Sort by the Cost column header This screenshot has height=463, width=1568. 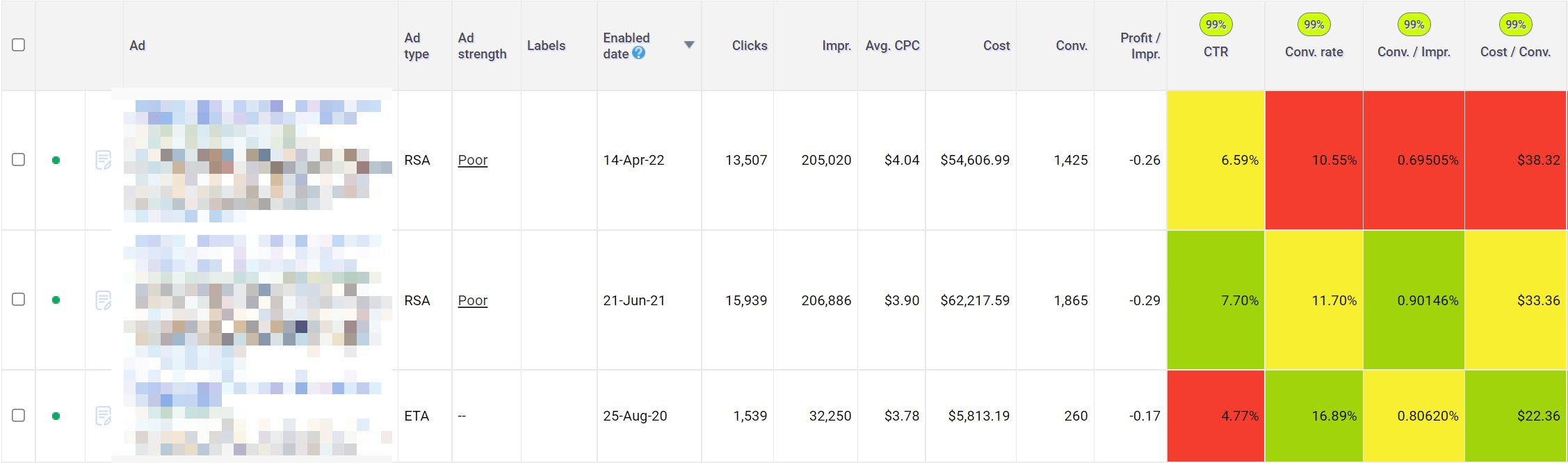coord(996,46)
